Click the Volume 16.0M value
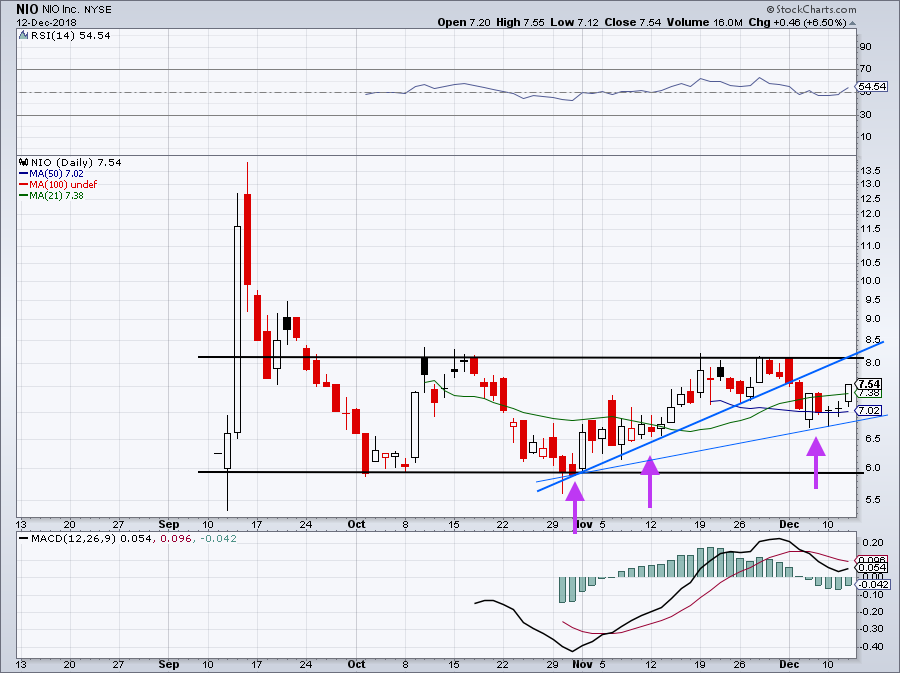 click(705, 22)
